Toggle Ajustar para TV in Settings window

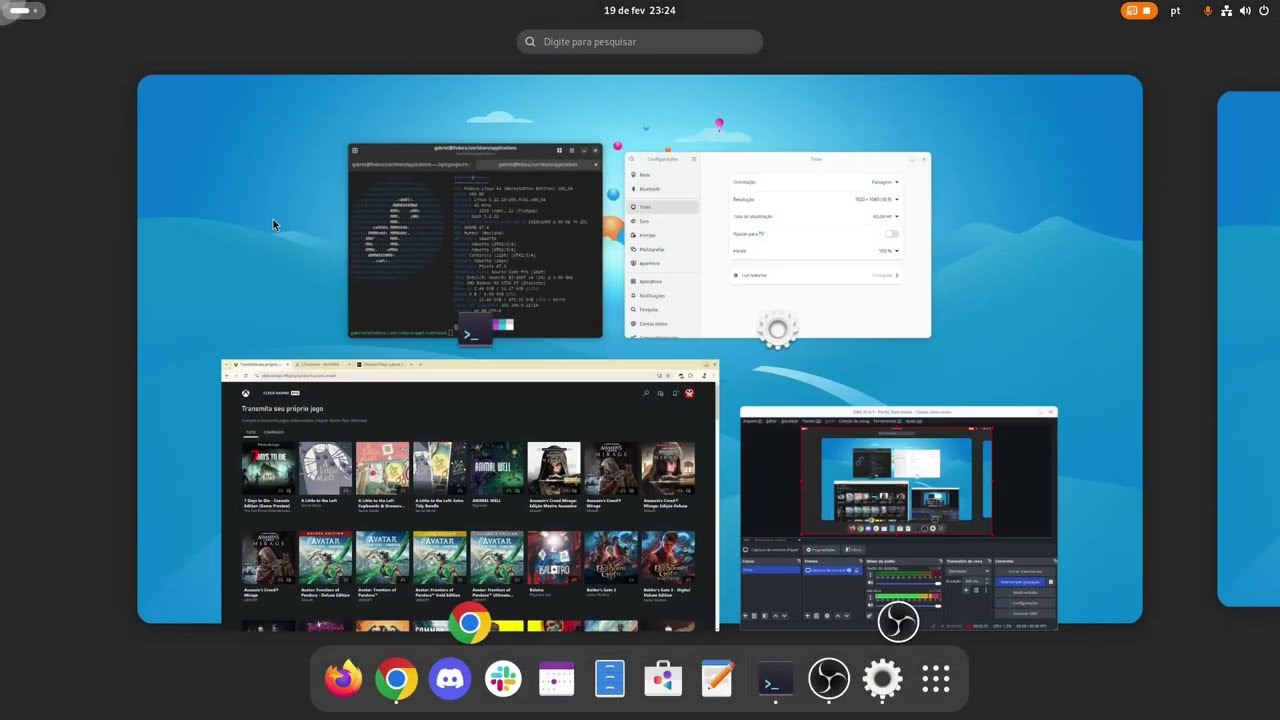click(891, 234)
